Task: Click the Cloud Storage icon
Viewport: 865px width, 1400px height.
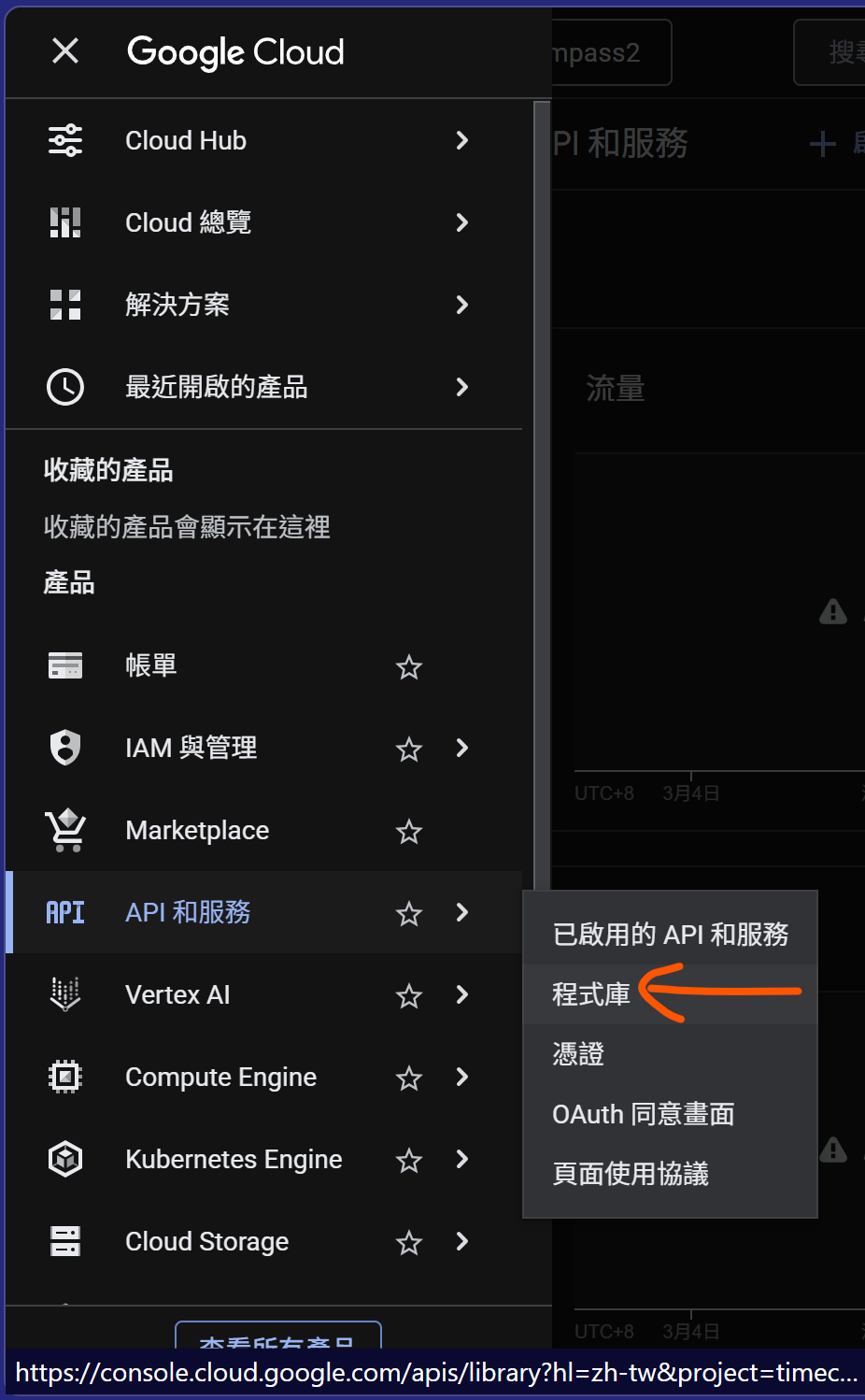Action: tap(65, 1241)
